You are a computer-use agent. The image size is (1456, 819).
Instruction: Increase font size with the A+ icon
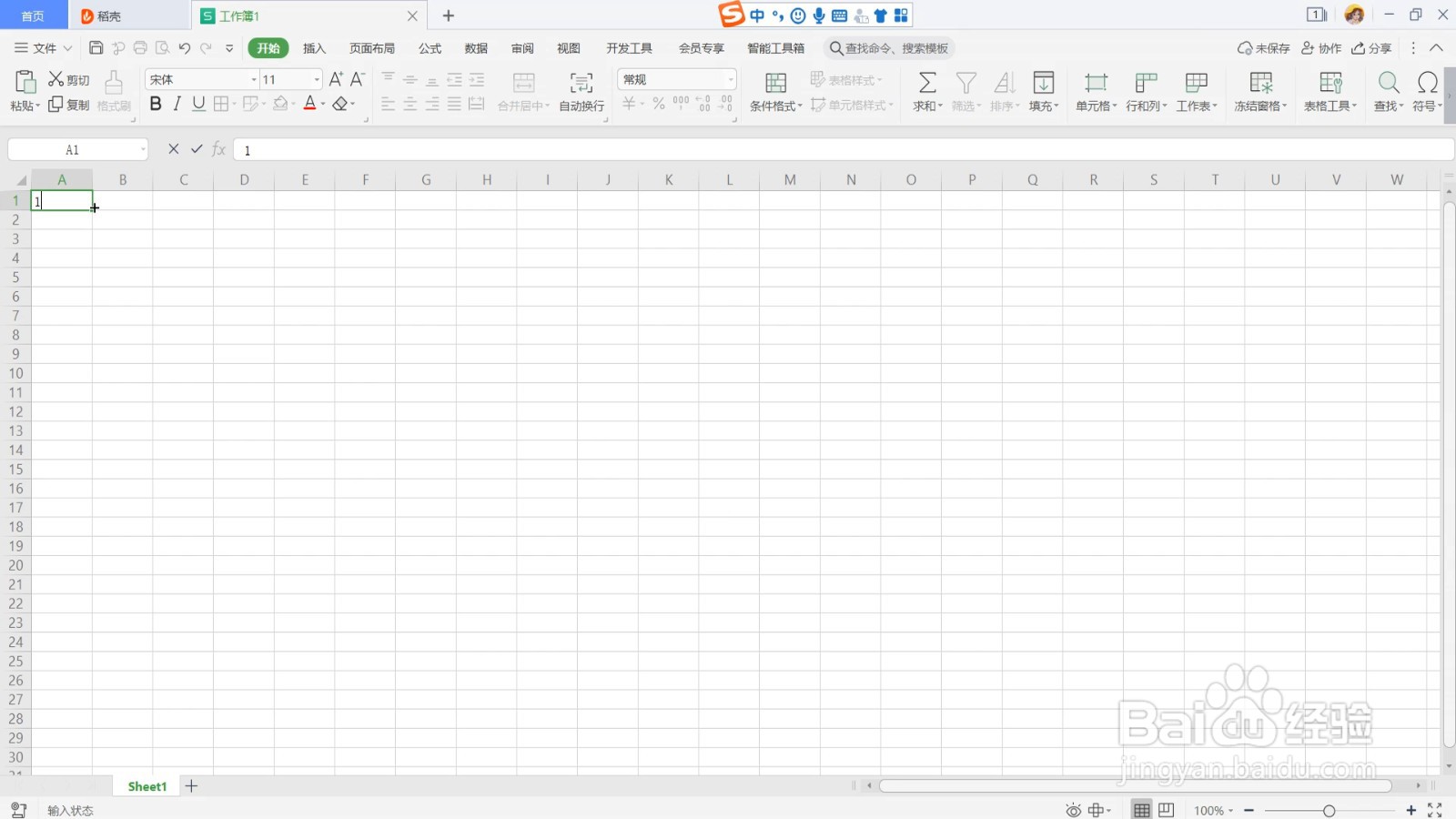click(x=336, y=79)
